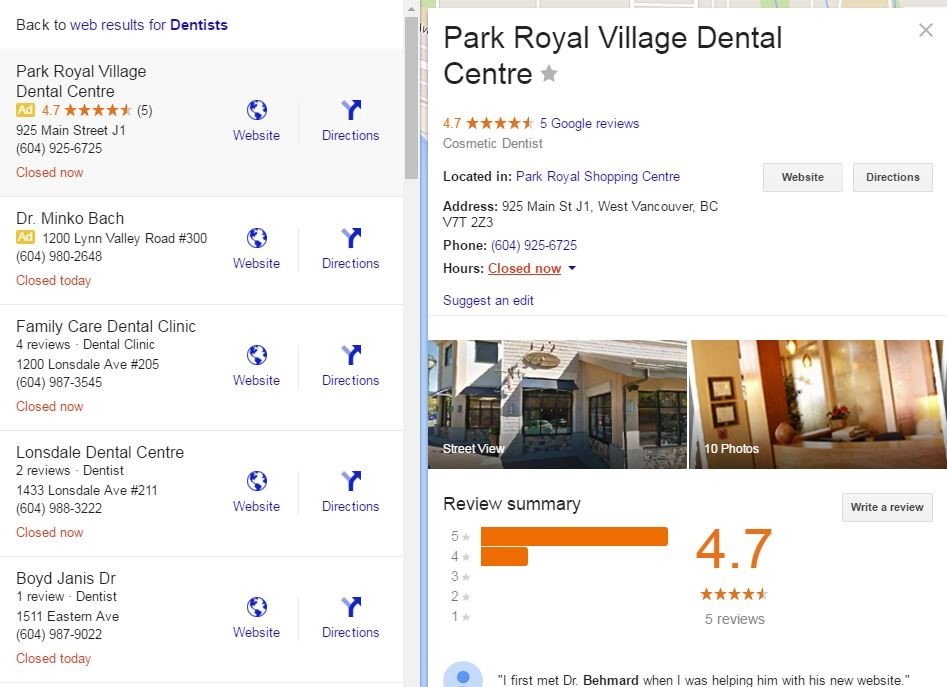Open website globe icon for Dr. Minko Bach

(x=257, y=238)
